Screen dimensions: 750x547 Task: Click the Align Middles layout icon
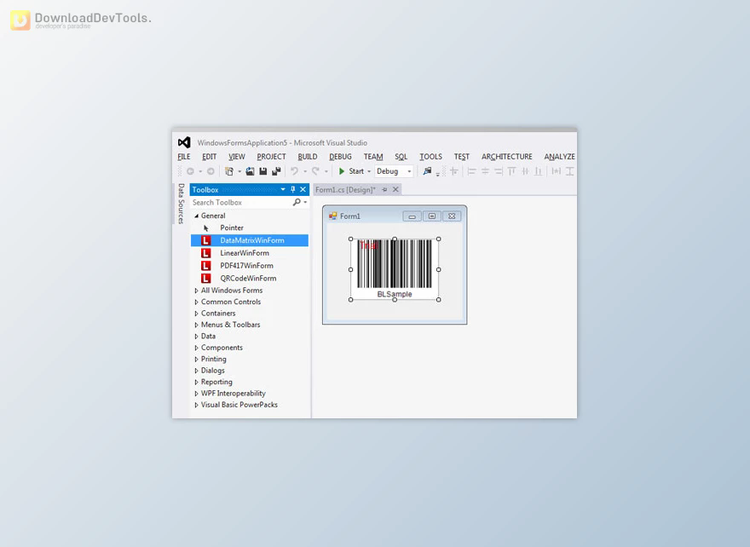(x=525, y=171)
